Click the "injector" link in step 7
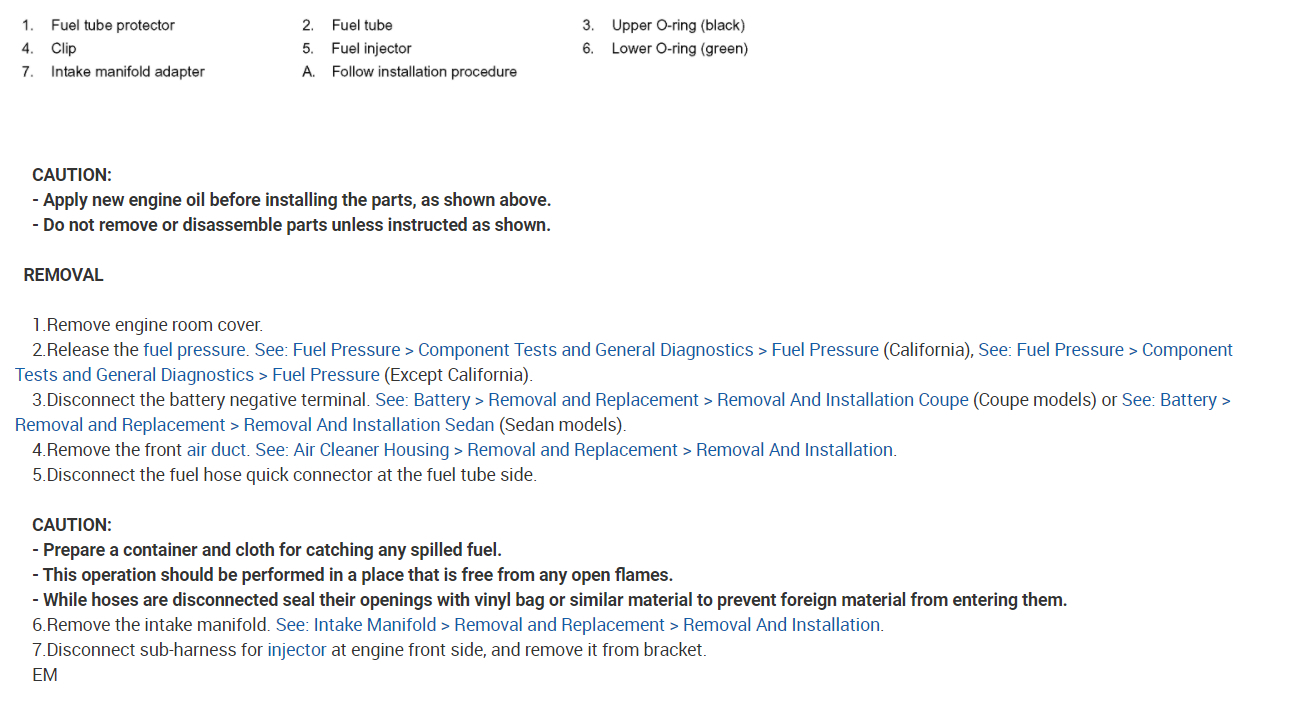 297,650
